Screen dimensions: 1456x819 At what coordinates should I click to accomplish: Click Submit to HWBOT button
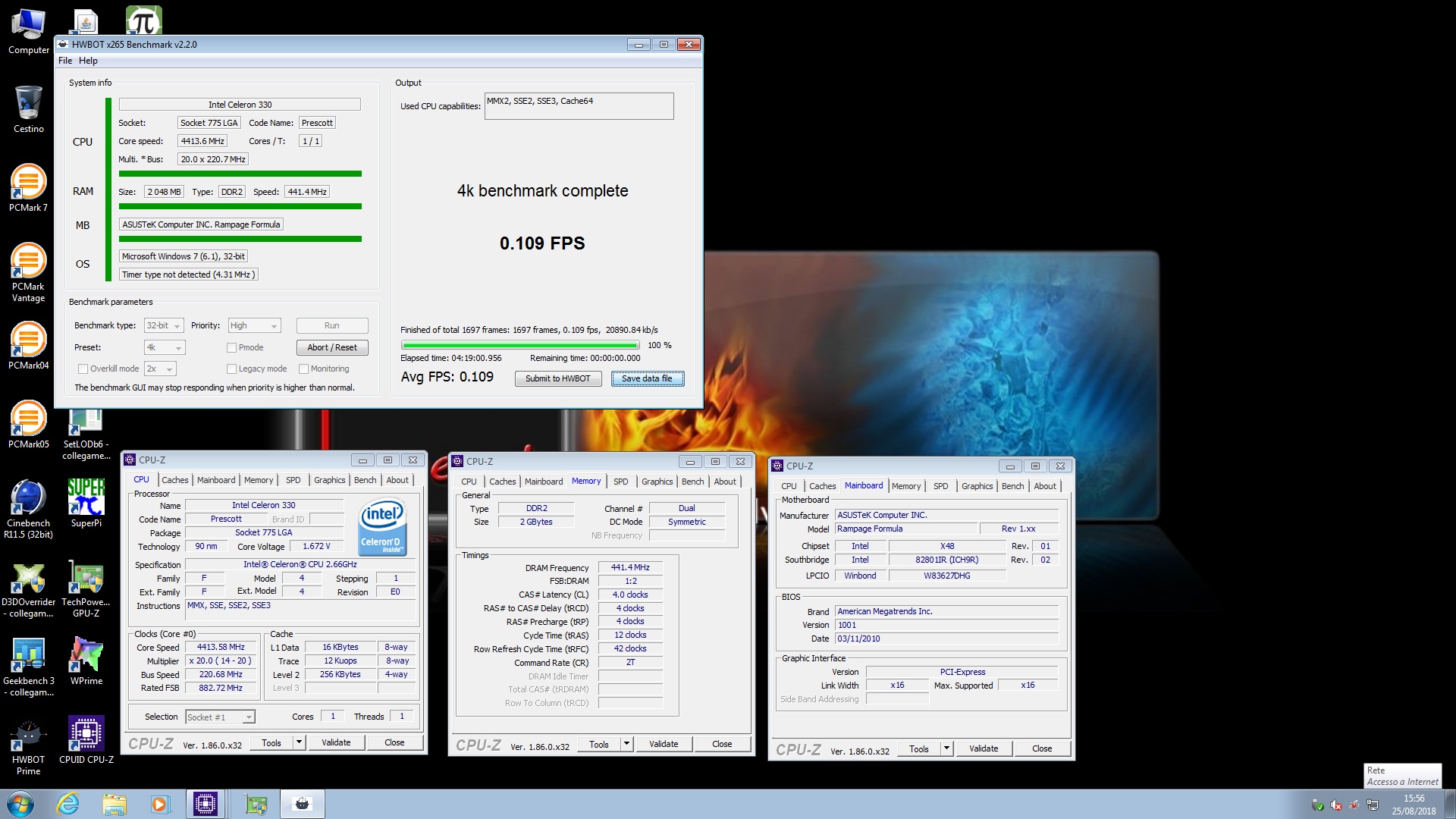pos(558,378)
